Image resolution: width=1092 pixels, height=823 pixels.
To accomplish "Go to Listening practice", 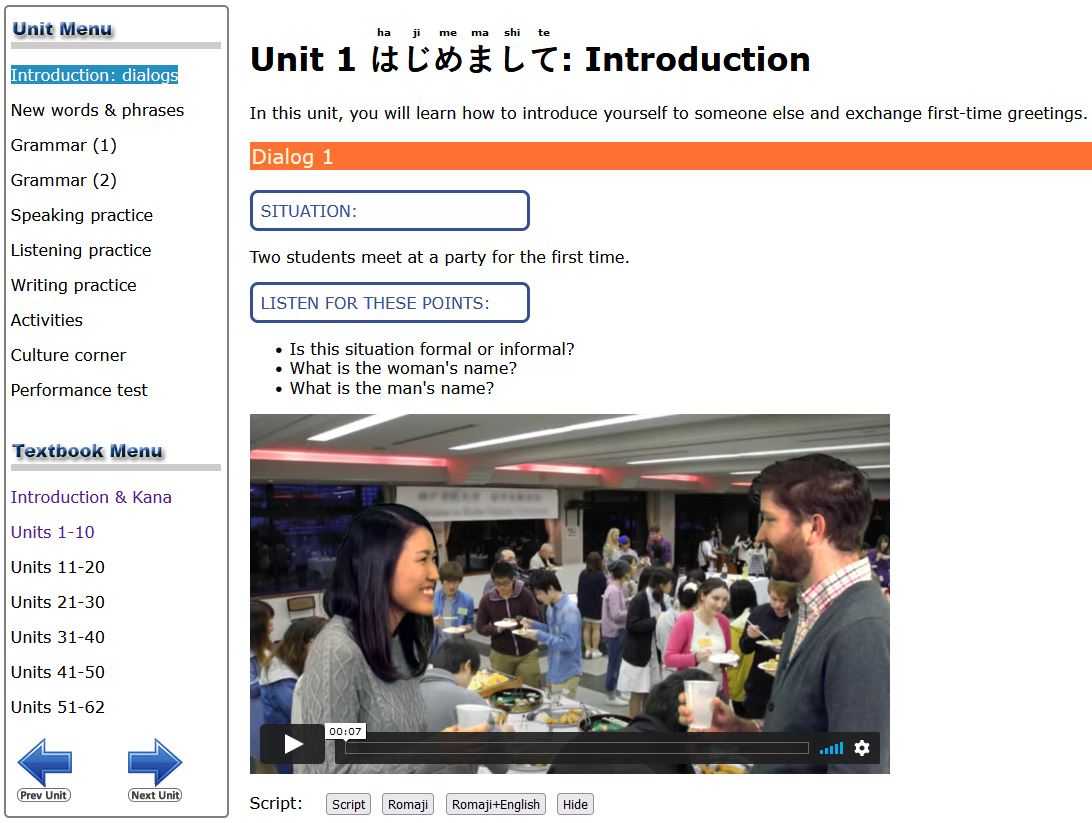I will click(81, 250).
